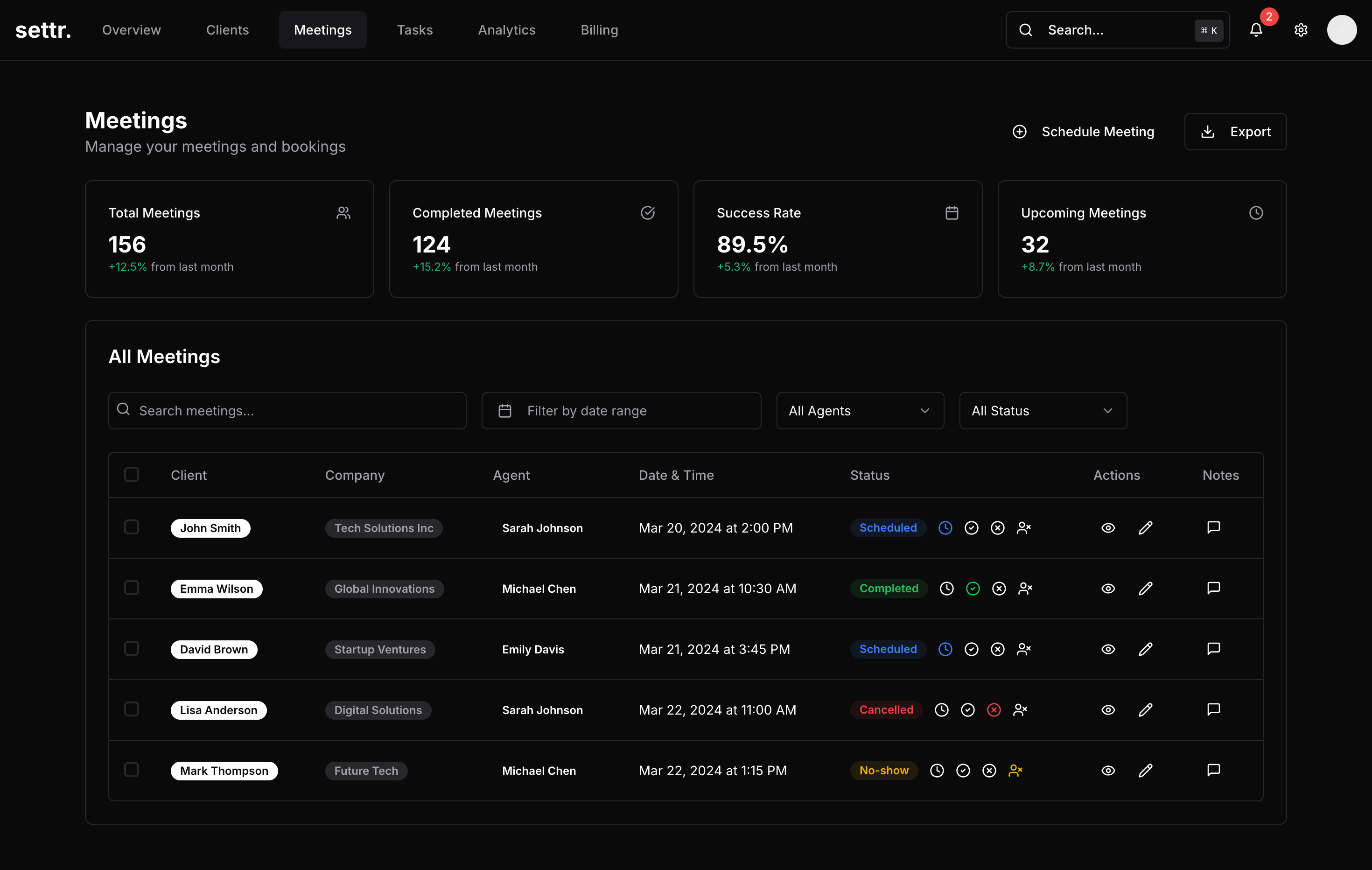The height and width of the screenshot is (870, 1372).
Task: Click green check icon in Emma Wilson row
Action: [x=973, y=589]
